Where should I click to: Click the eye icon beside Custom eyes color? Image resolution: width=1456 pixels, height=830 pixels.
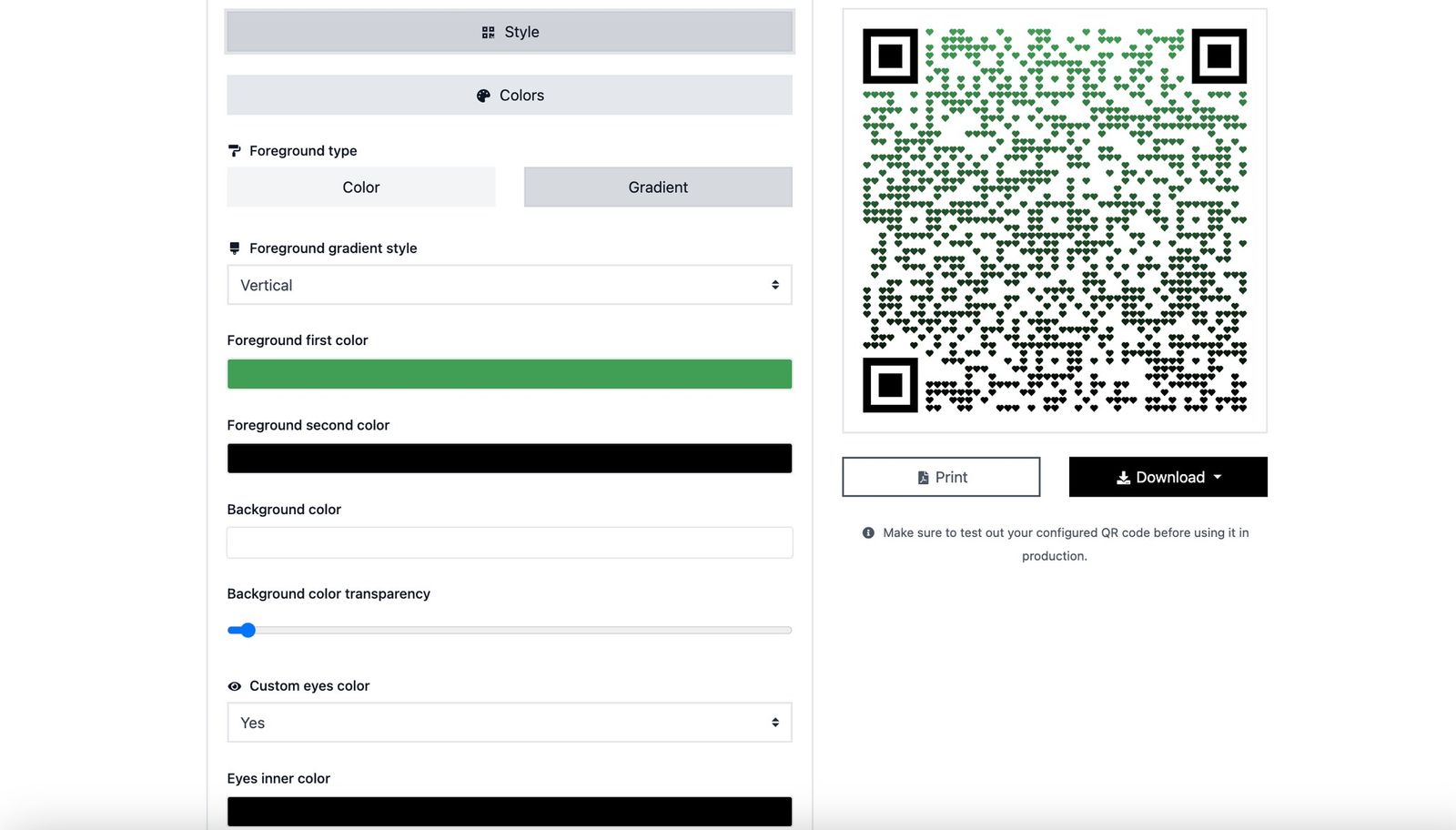(x=235, y=686)
